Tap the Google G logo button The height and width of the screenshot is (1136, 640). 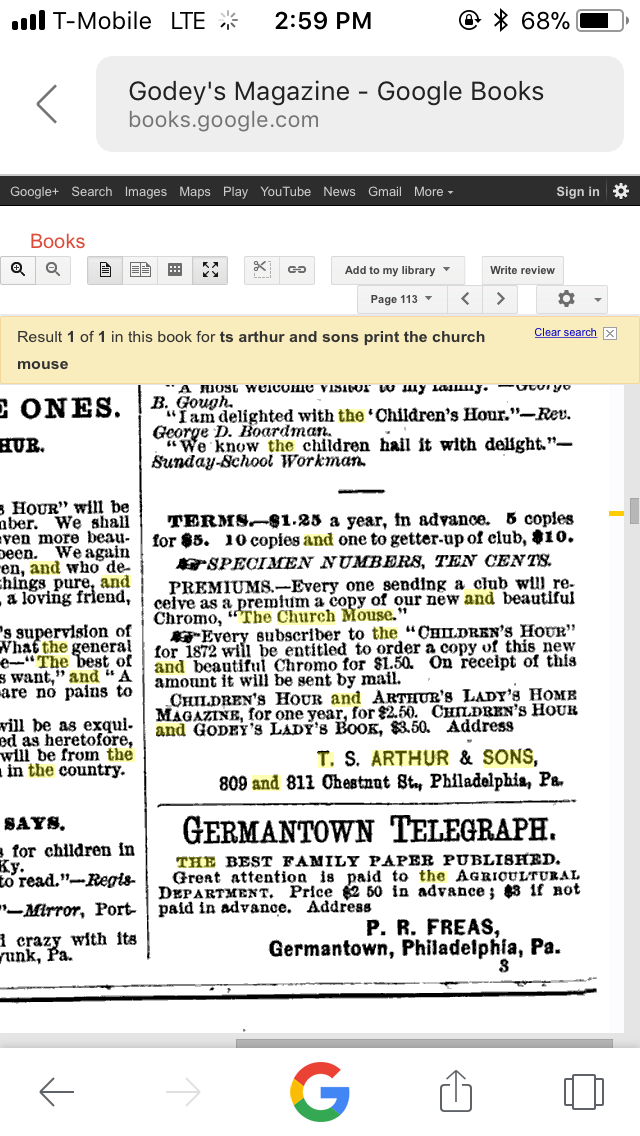pyautogui.click(x=320, y=1092)
